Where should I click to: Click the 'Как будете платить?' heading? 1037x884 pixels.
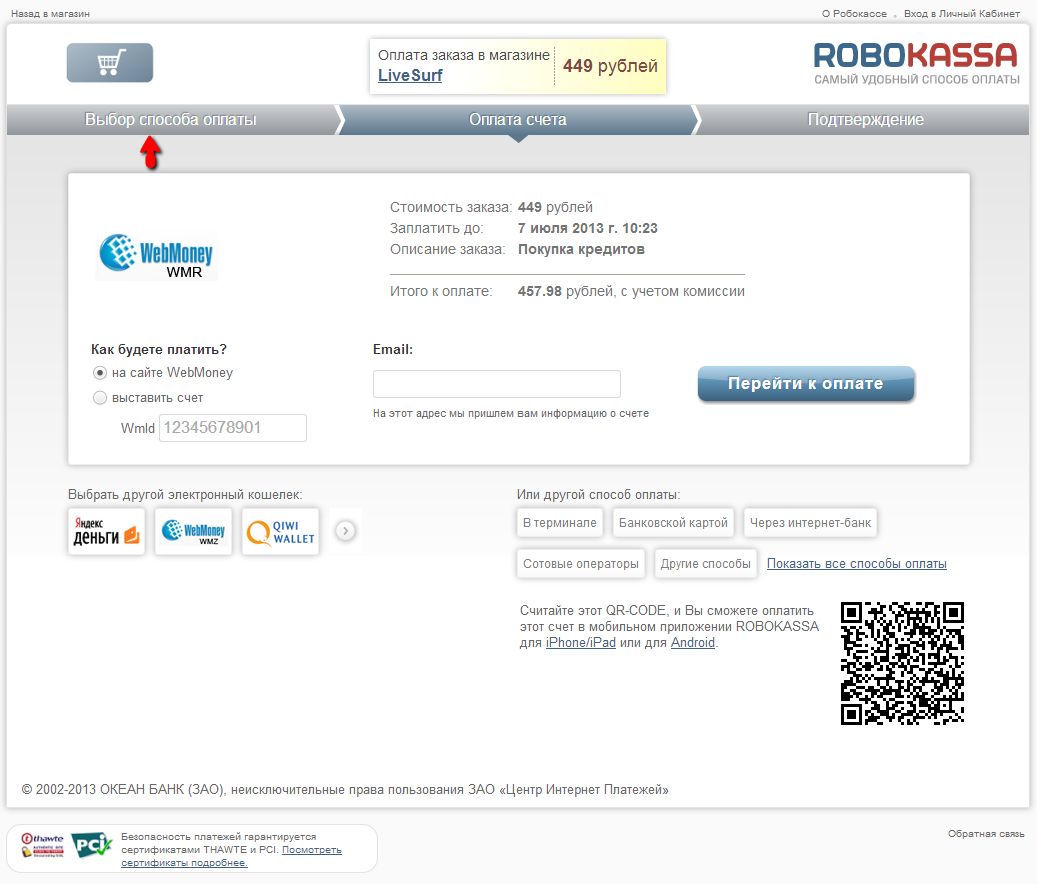159,350
